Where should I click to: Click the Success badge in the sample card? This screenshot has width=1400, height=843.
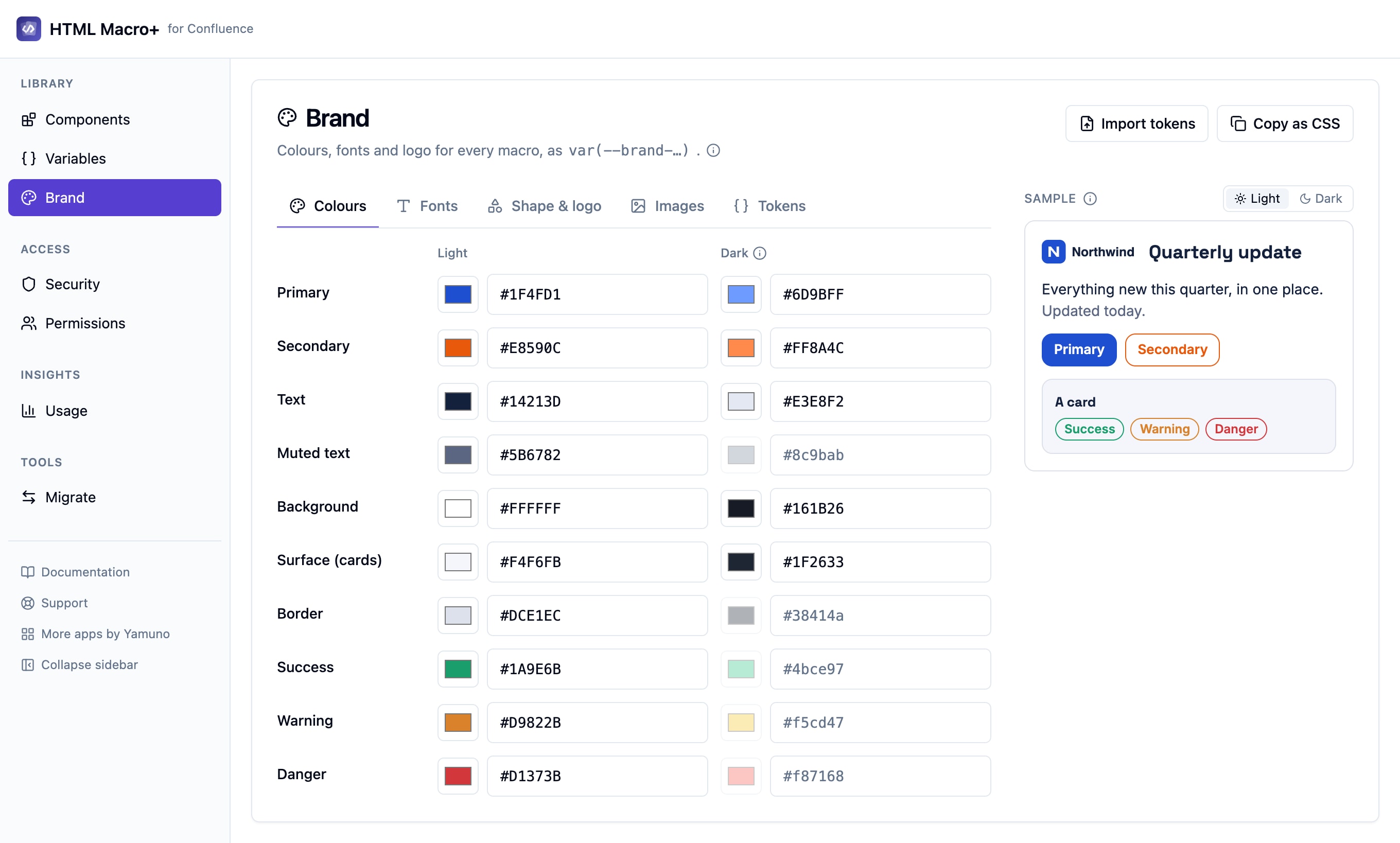(1089, 429)
